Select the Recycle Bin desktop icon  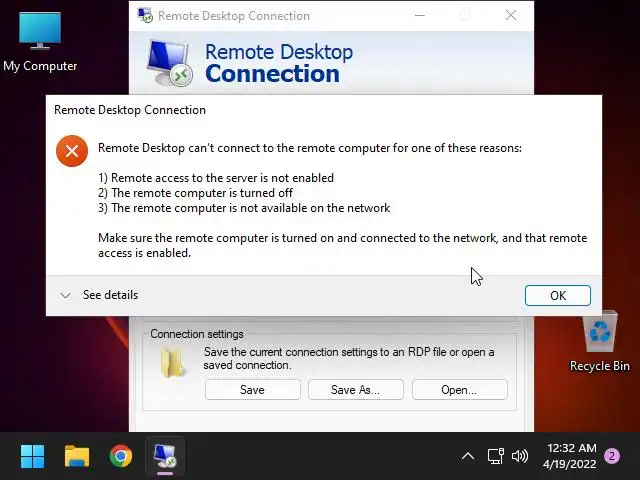point(600,342)
